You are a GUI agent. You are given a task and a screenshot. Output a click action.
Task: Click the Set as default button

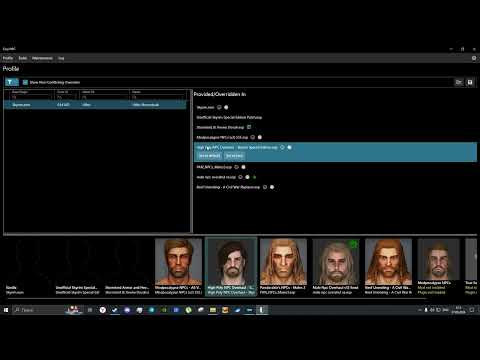[x=209, y=156]
